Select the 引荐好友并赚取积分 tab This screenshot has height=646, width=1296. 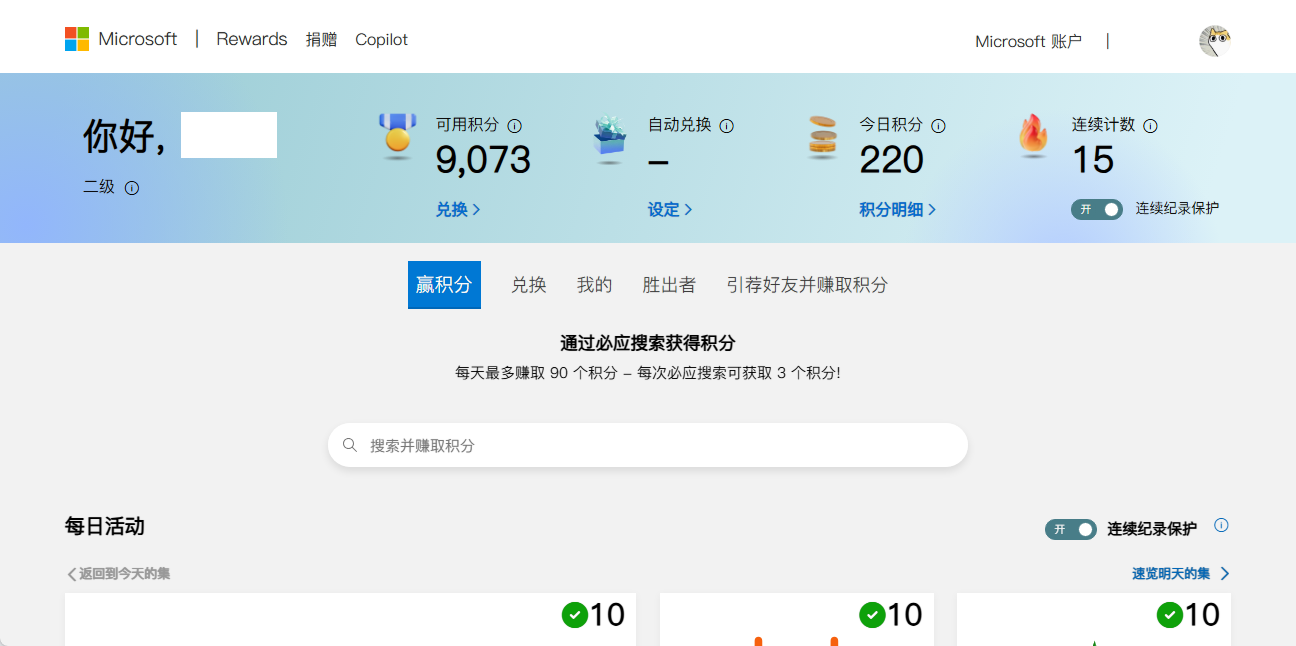807,285
